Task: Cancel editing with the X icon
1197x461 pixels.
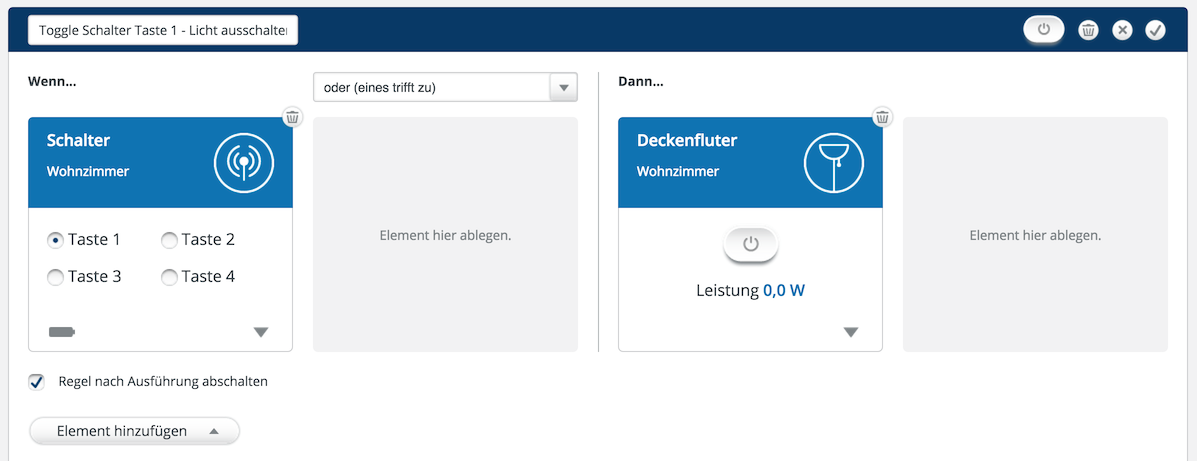Action: [1121, 30]
